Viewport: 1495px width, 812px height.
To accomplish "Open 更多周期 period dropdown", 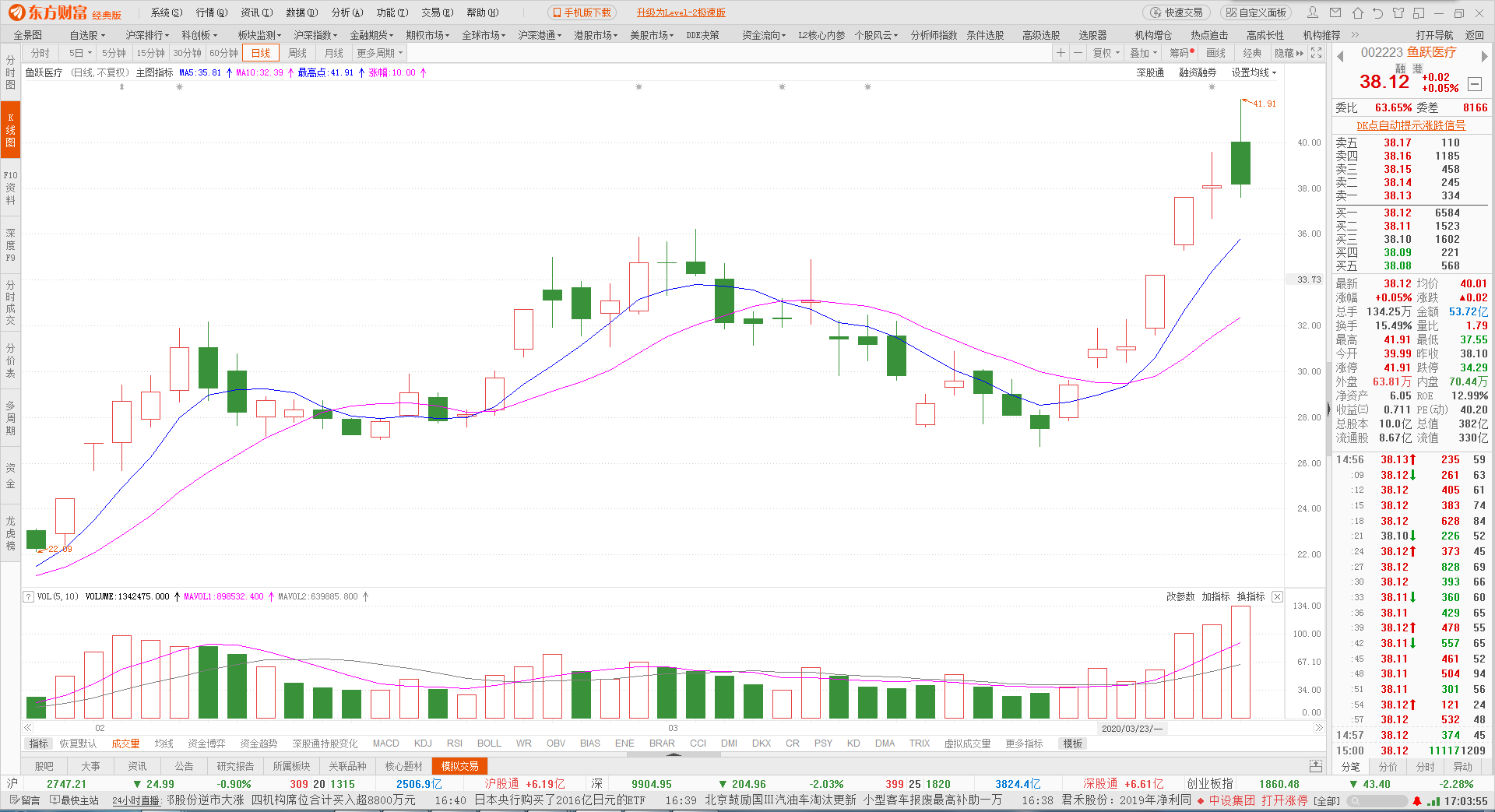I will [380, 53].
